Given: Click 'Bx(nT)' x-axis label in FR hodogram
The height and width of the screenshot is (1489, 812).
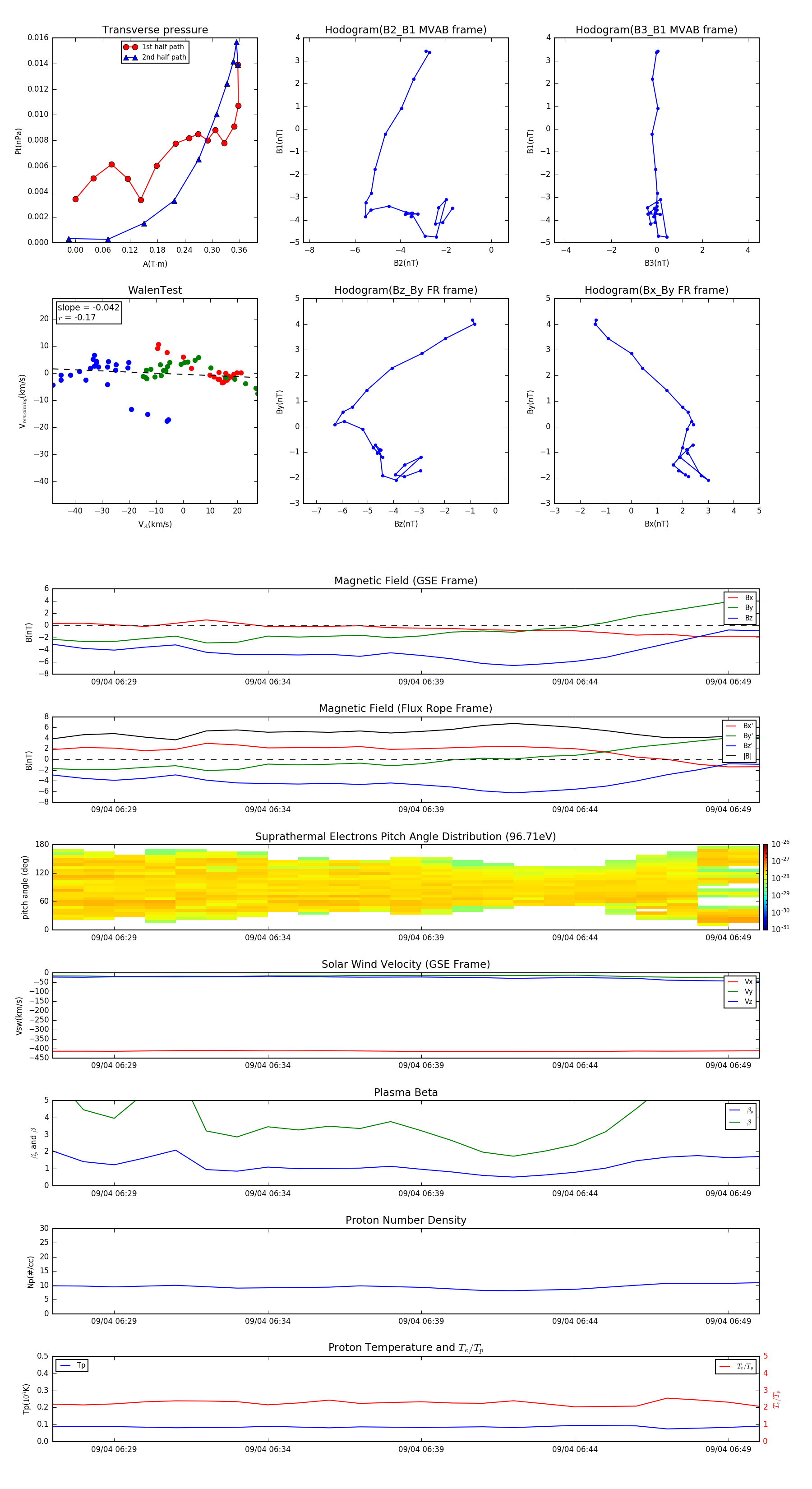Looking at the screenshot, I should 656,524.
